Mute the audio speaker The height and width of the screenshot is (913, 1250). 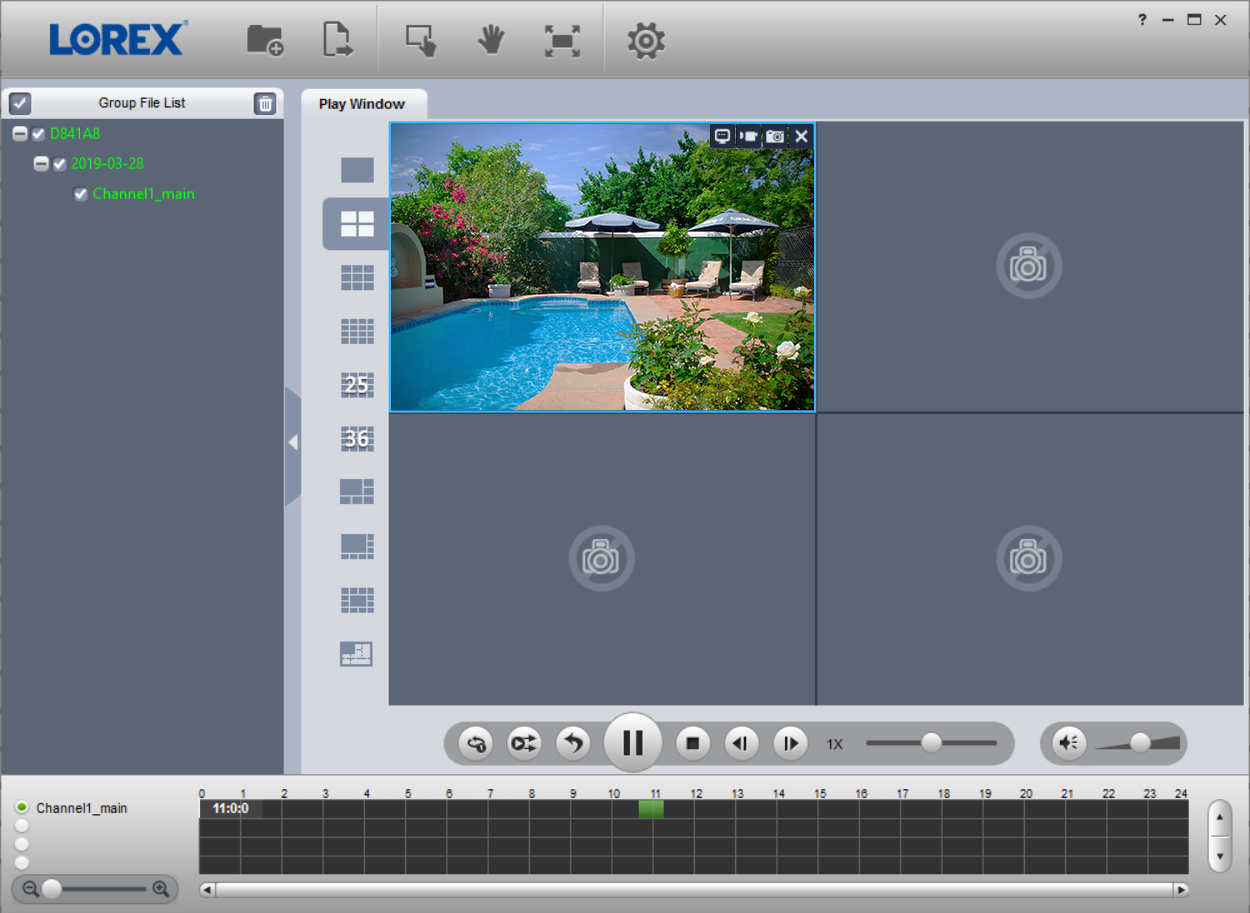coord(1069,743)
